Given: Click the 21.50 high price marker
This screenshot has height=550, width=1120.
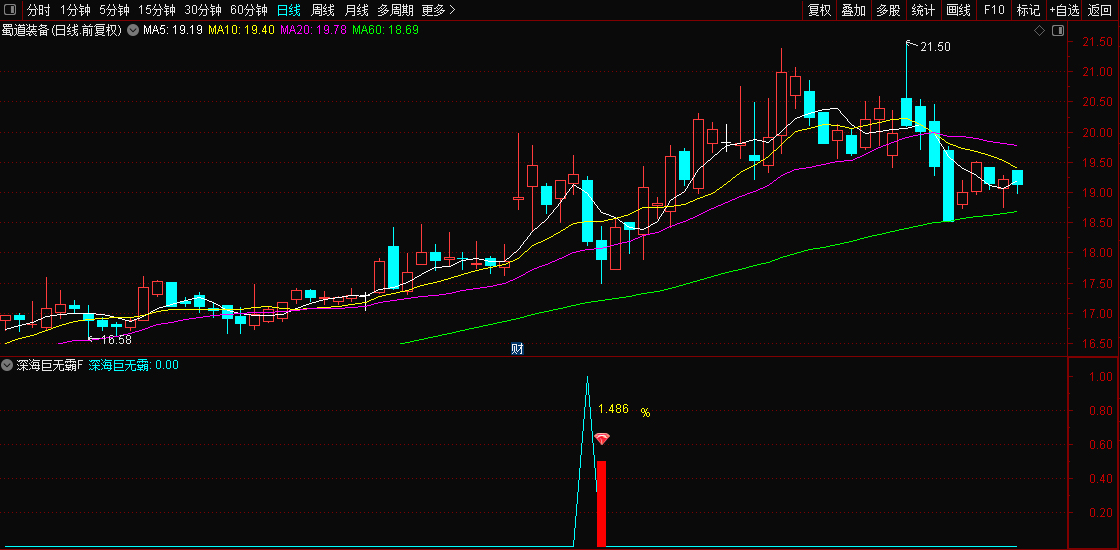Looking at the screenshot, I should 935,47.
